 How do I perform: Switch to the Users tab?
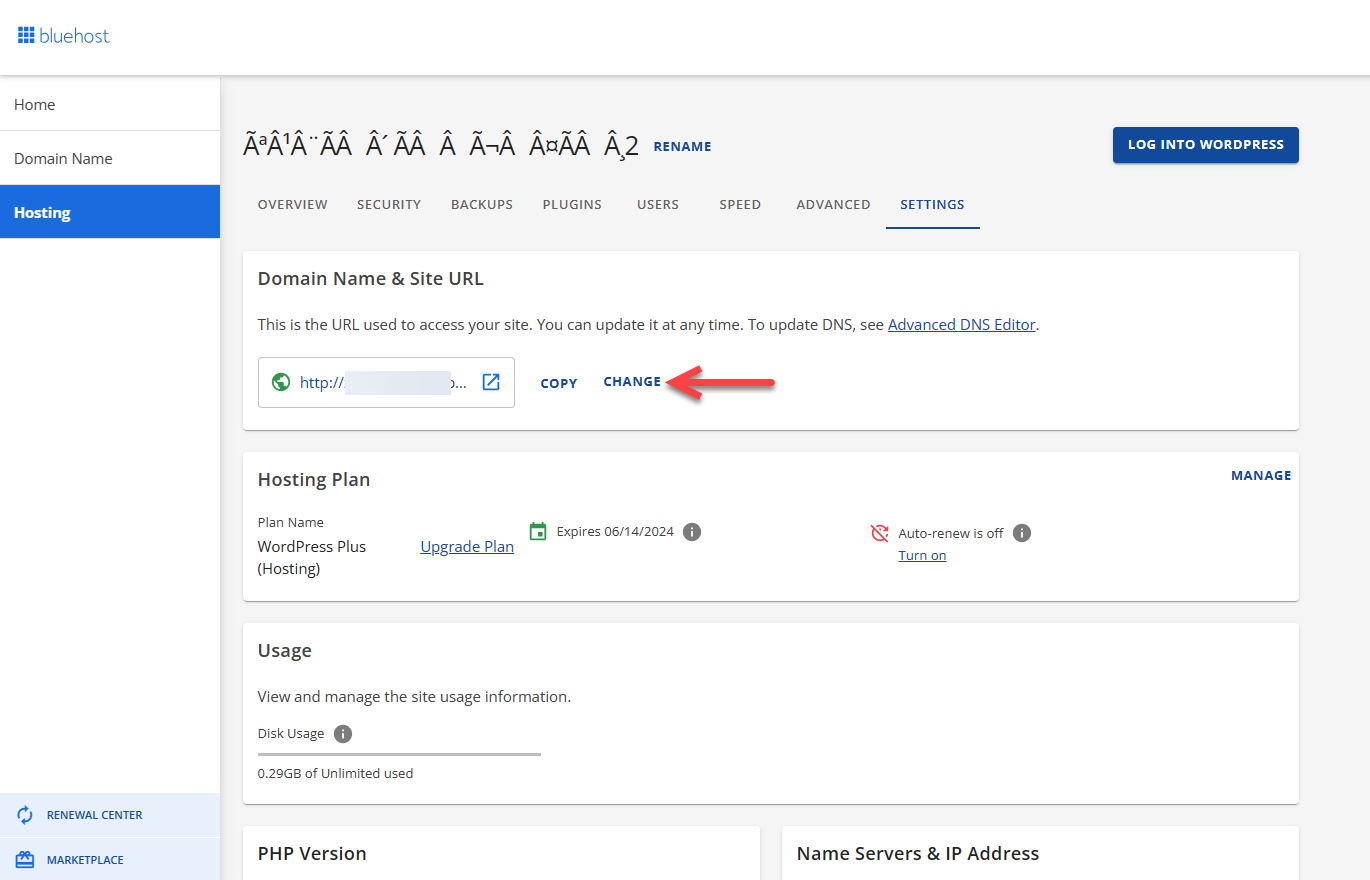658,204
